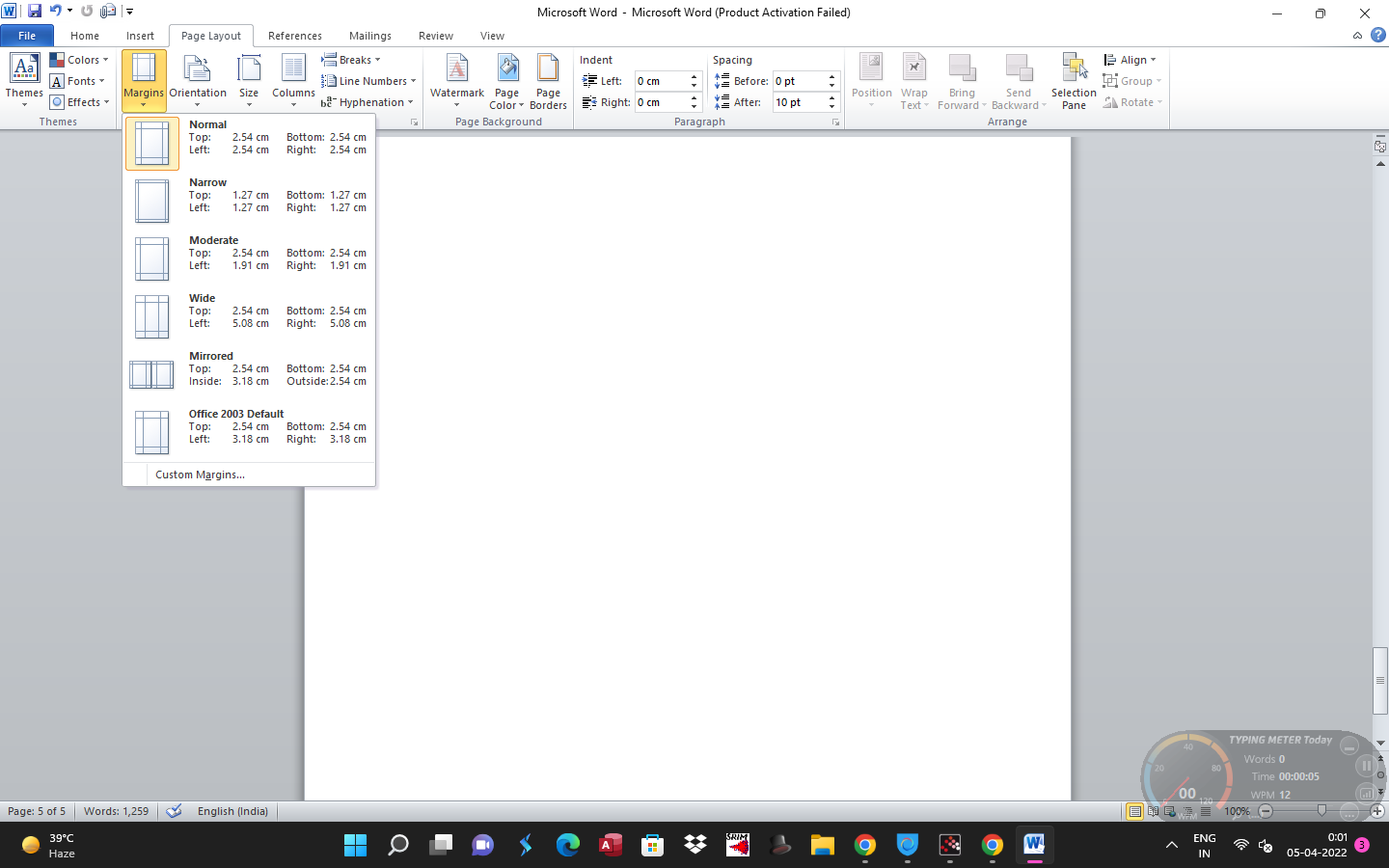Save the document from the Quick Access Toolbar
Image resolution: width=1389 pixels, height=868 pixels.
pos(35,12)
